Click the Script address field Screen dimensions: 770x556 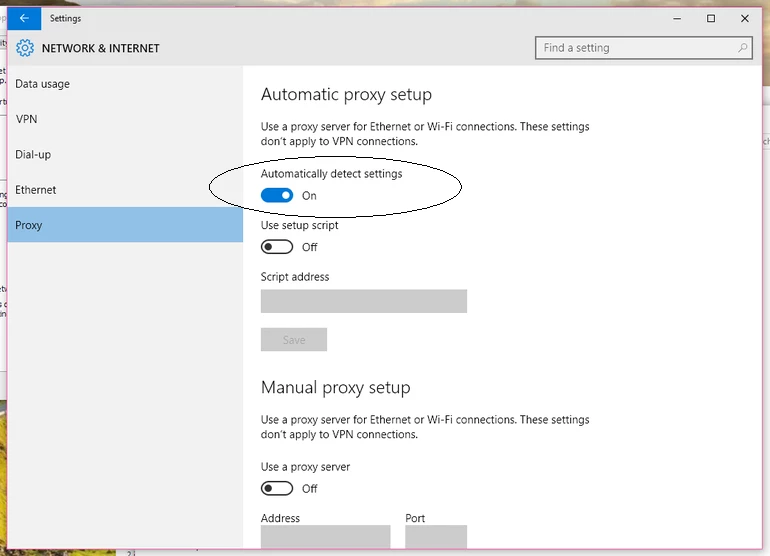click(x=364, y=301)
